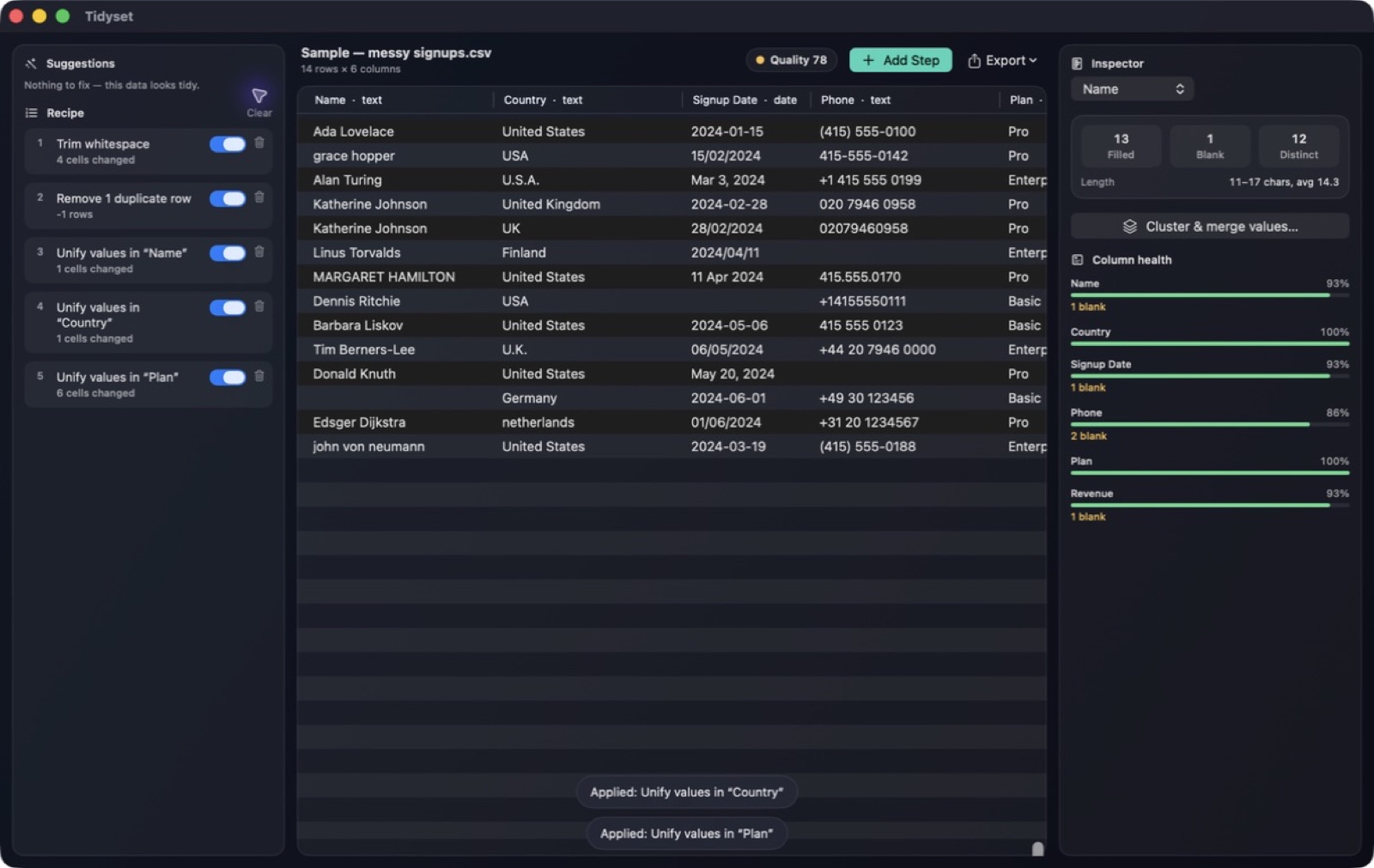Select the Country column header

[x=543, y=100]
